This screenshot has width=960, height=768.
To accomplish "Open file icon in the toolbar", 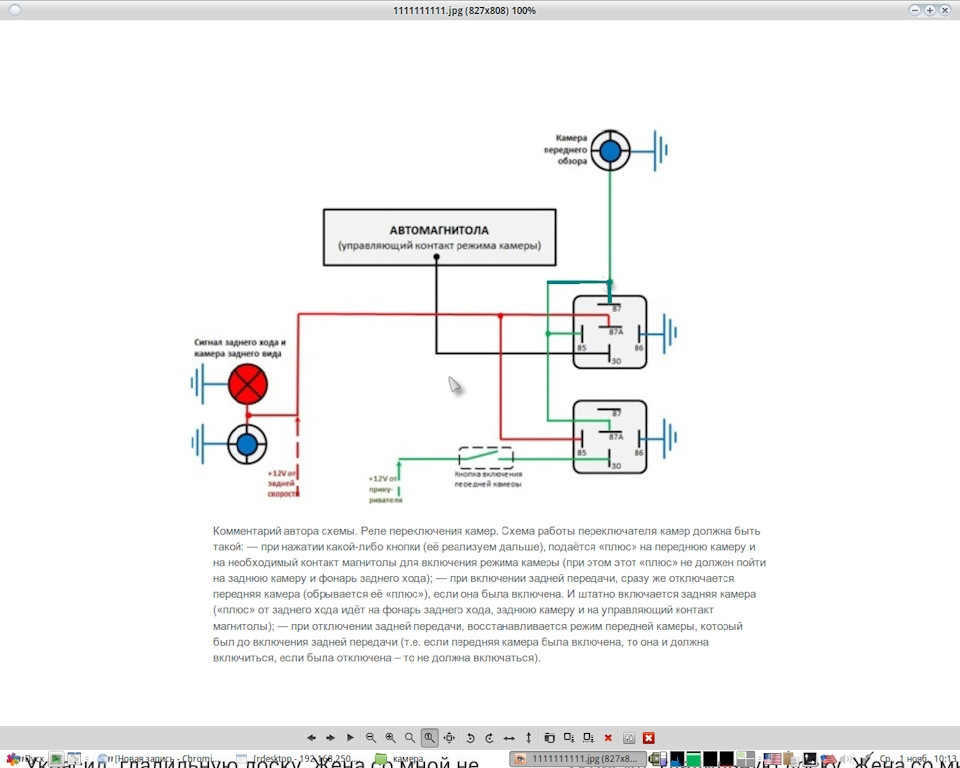I will point(549,738).
